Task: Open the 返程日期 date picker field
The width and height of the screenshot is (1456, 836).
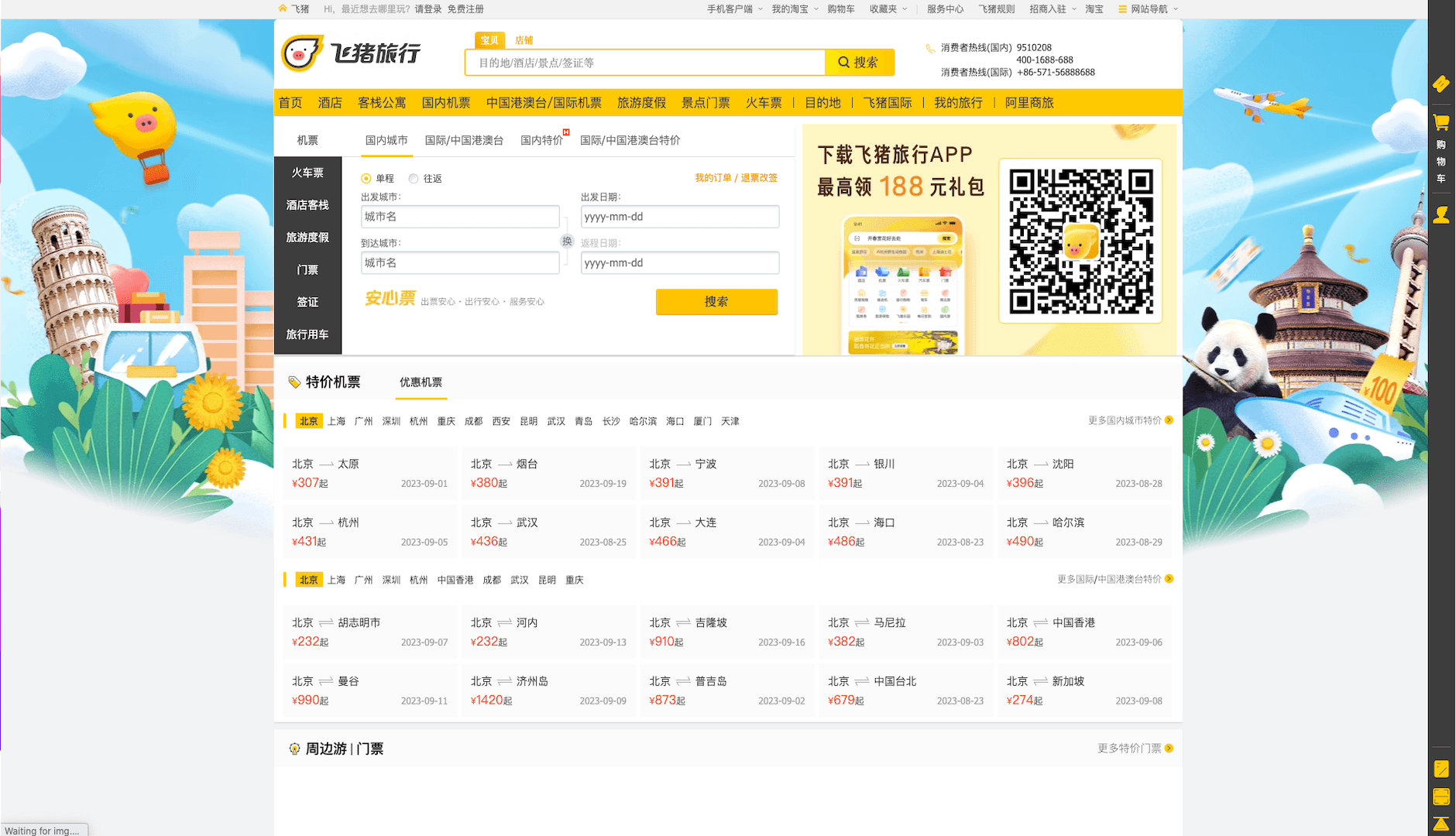Action: [x=680, y=263]
